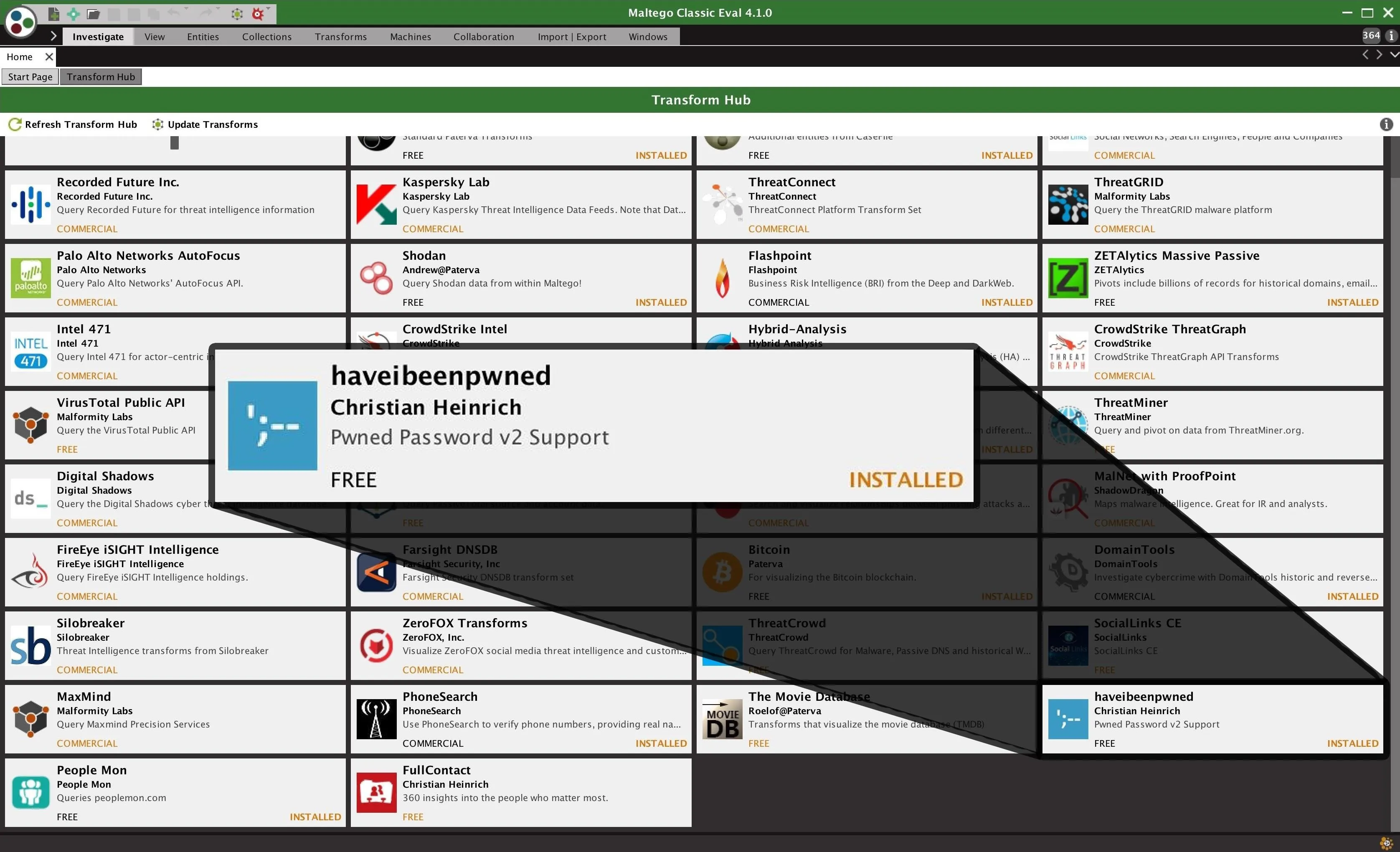Open the Windows ribbon tab
The height and width of the screenshot is (852, 1400).
648,37
